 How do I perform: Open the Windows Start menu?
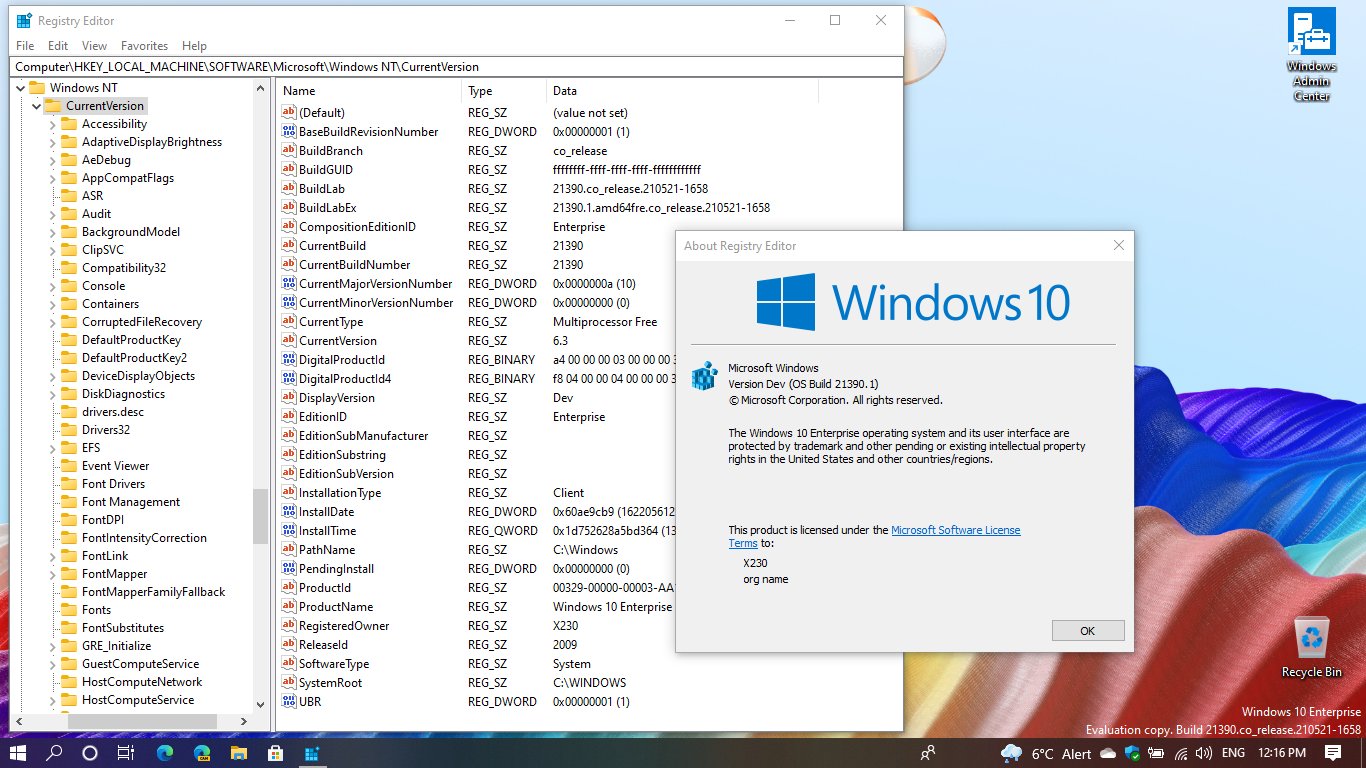click(18, 753)
